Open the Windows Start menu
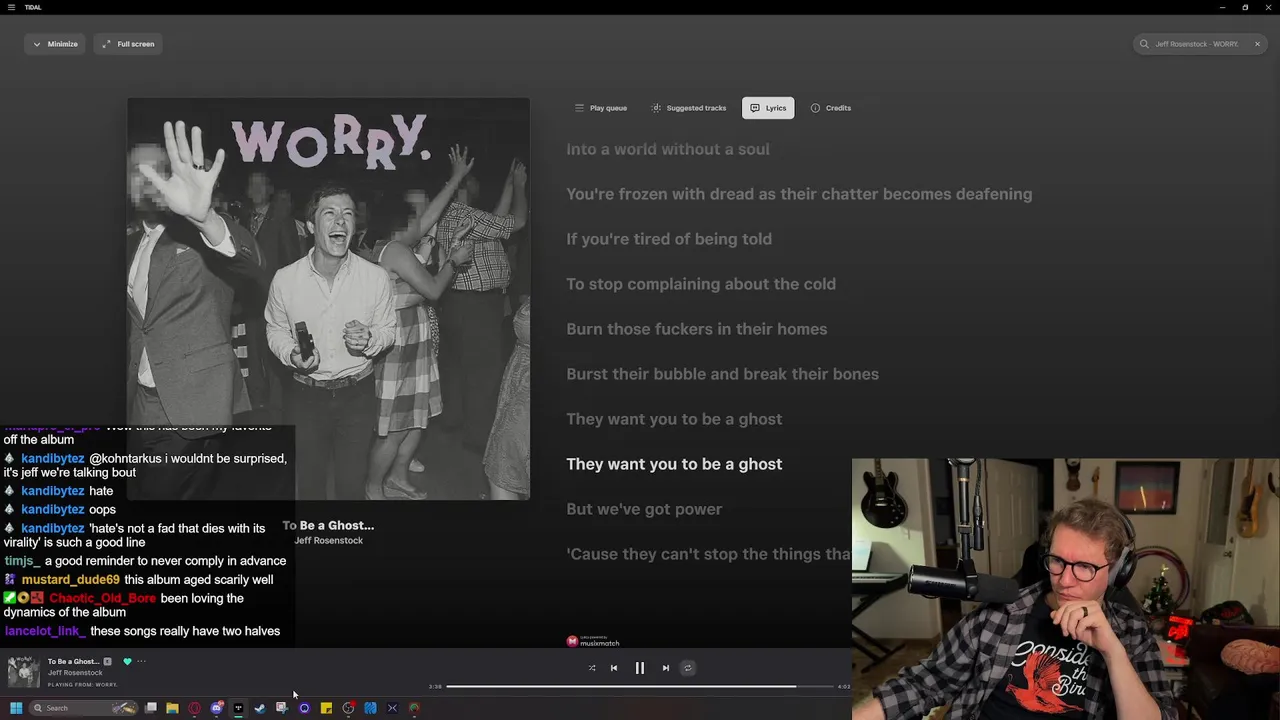 16,708
